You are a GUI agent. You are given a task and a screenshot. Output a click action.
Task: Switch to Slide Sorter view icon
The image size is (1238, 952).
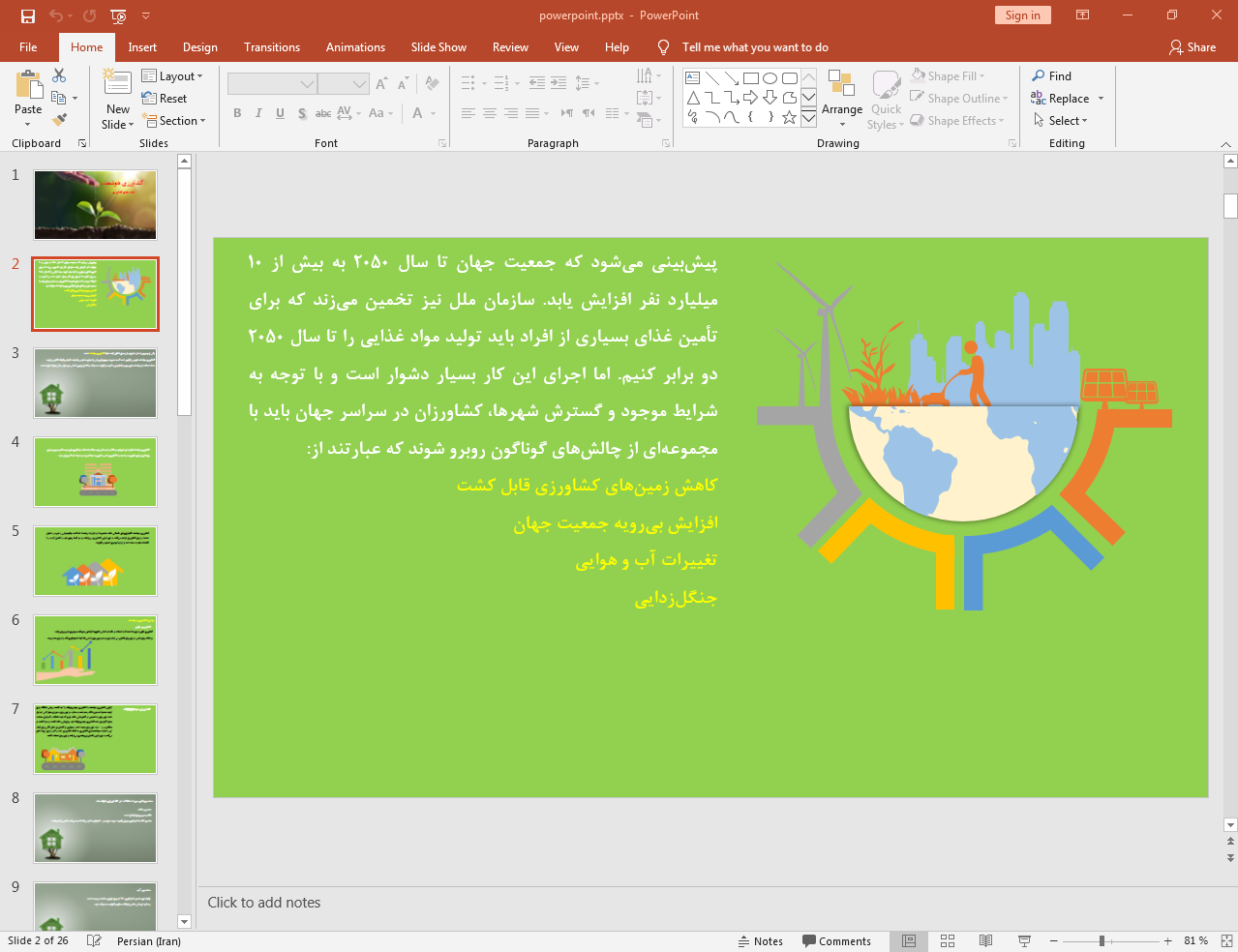(948, 940)
